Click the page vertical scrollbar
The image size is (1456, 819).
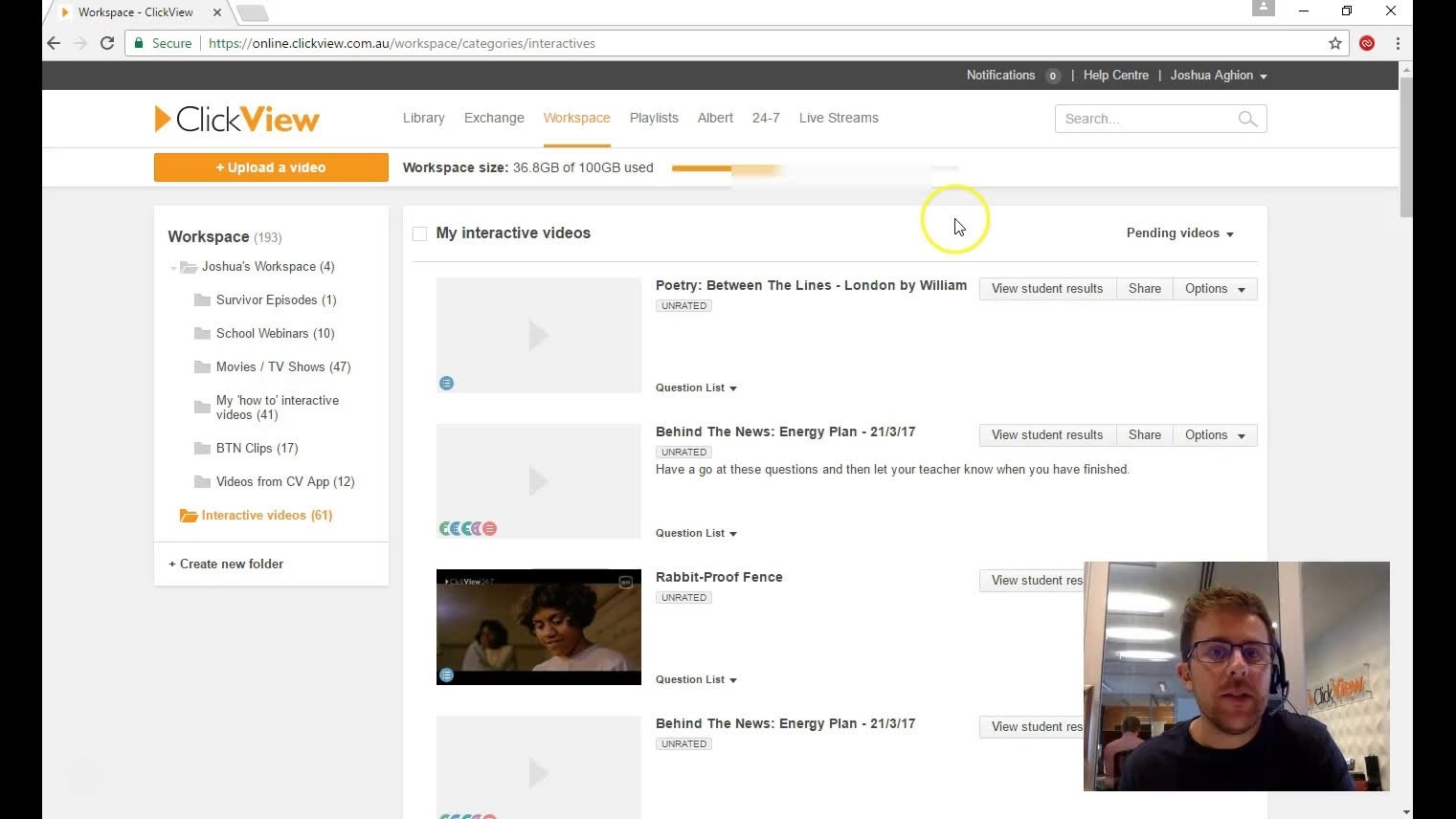click(x=1405, y=147)
